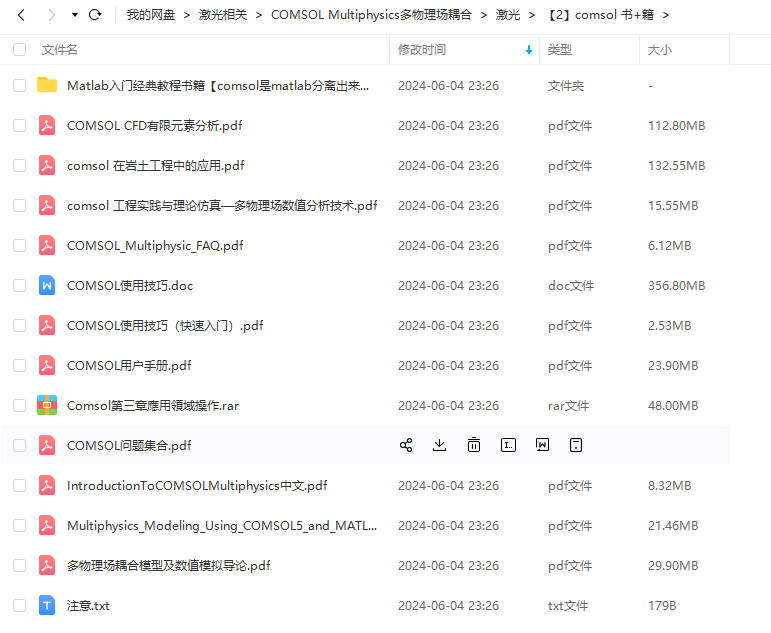This screenshot has width=771, height=633.
Task: Click the RAR archive icon of Comsol第三章
Action: [x=47, y=405]
